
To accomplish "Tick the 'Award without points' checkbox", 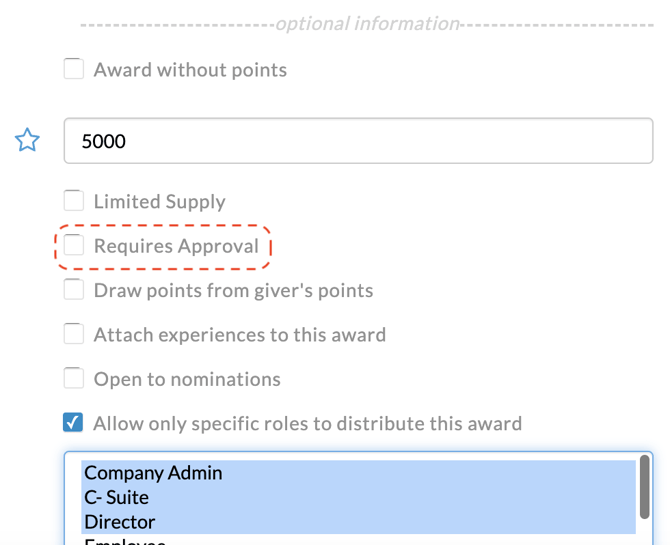I will (74, 69).
